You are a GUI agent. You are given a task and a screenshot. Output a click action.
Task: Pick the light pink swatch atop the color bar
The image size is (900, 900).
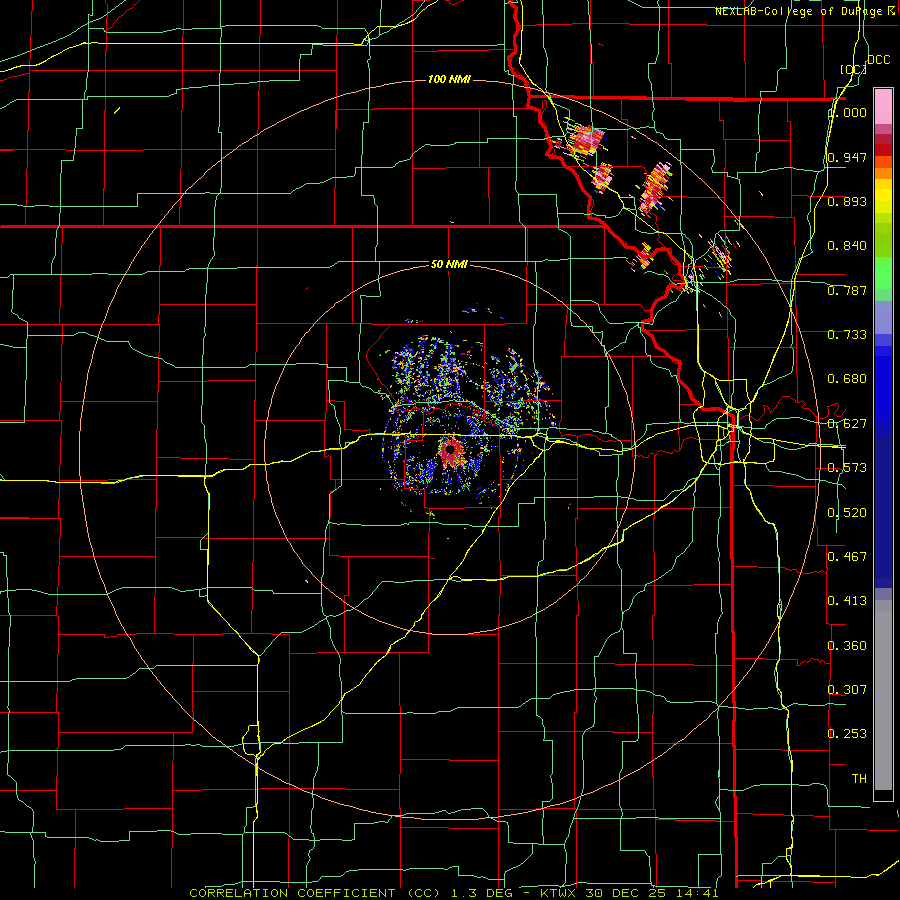click(x=883, y=106)
